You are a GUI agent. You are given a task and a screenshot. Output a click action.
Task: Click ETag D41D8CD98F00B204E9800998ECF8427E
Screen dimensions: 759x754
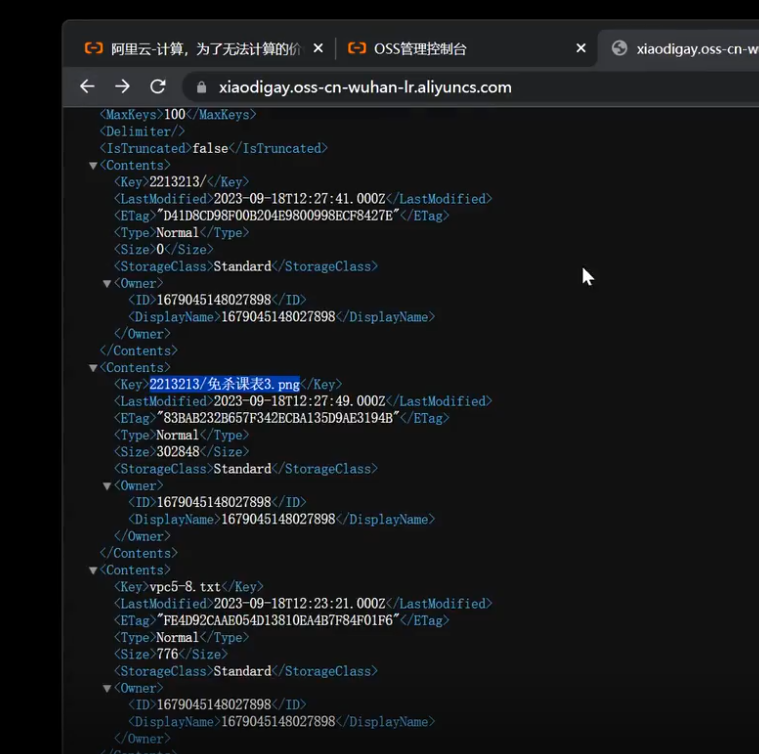click(x=278, y=216)
